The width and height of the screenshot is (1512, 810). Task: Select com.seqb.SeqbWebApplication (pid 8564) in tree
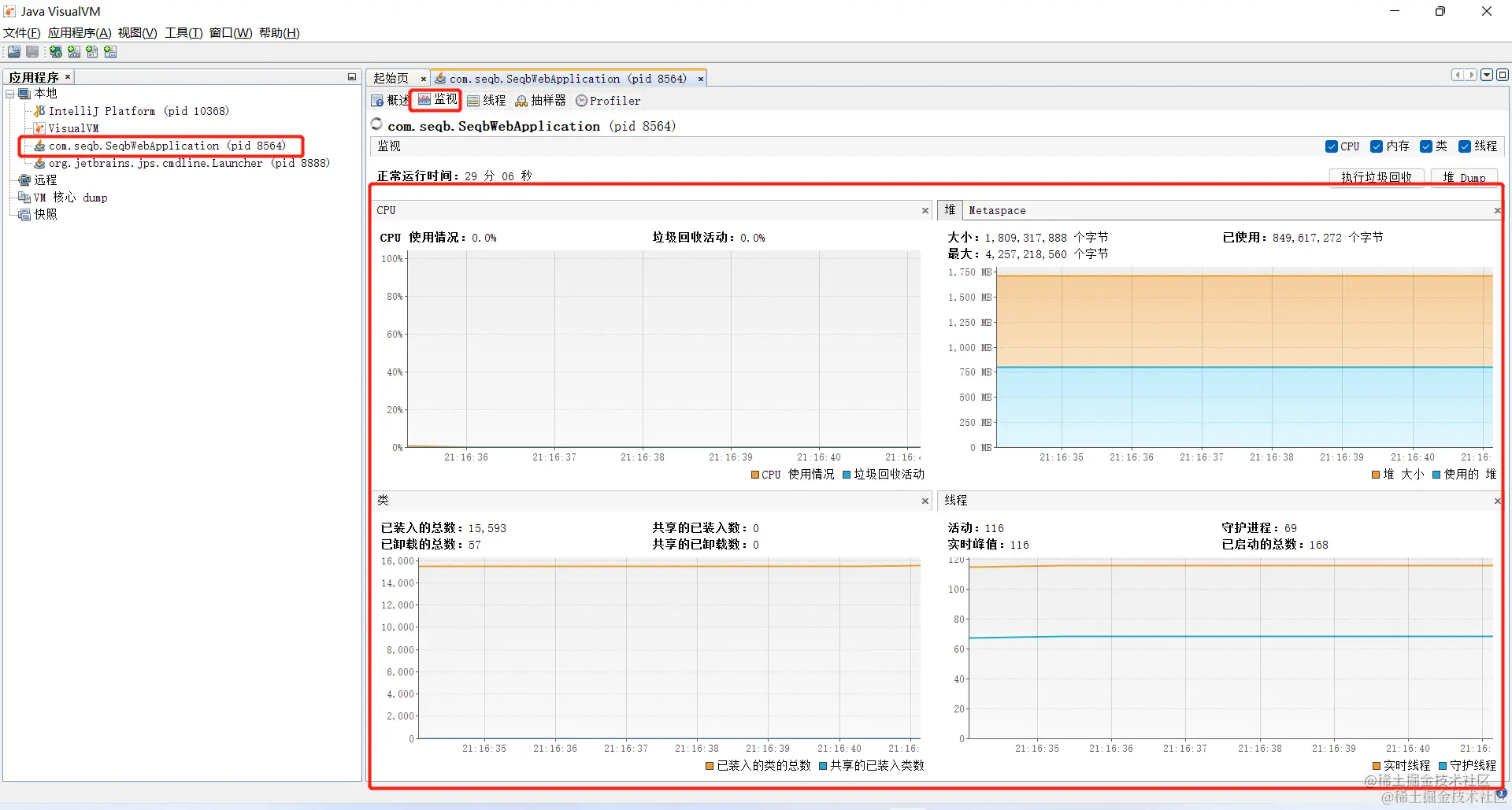(x=167, y=146)
